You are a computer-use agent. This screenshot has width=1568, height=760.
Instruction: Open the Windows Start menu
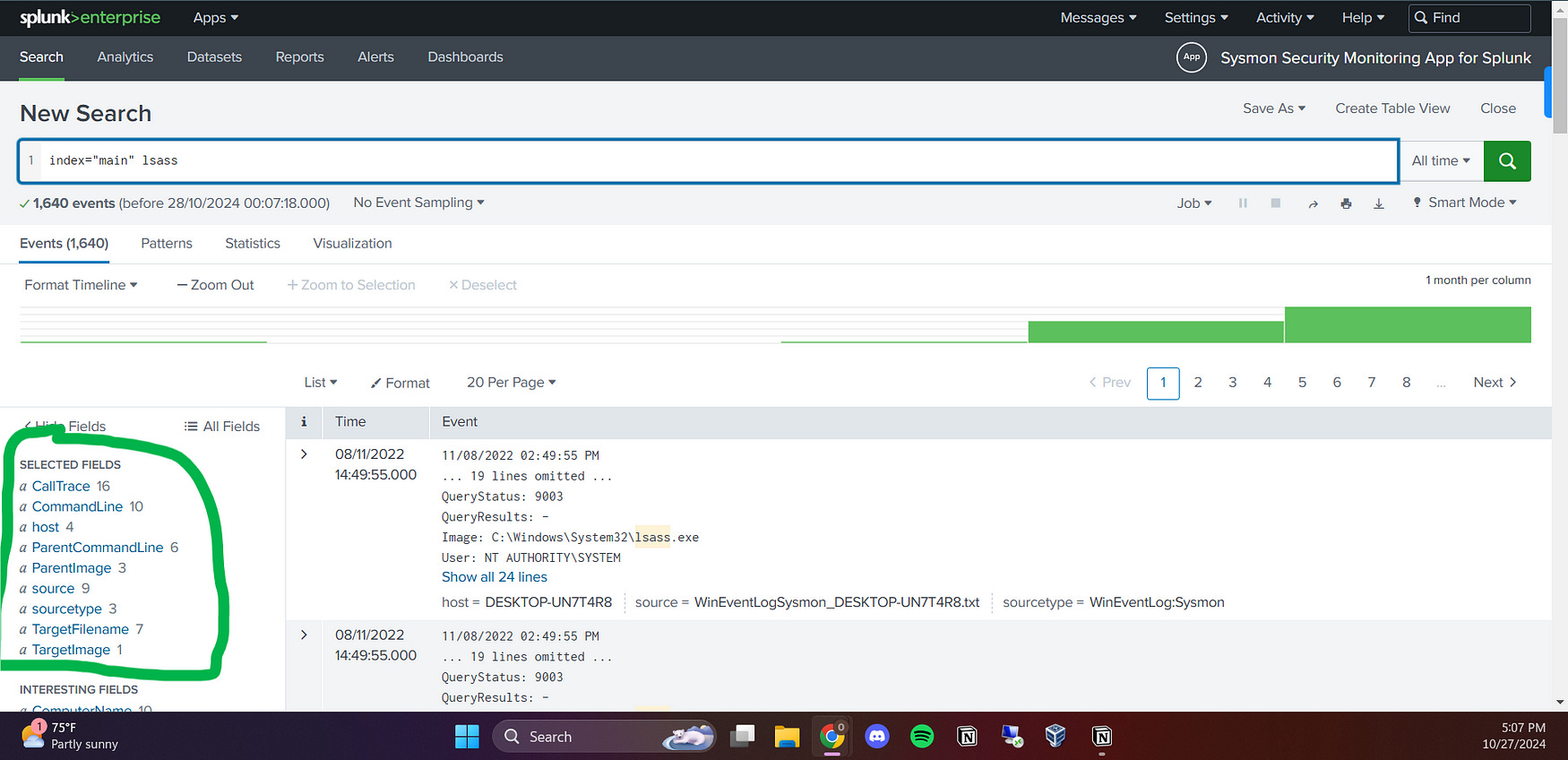point(467,737)
